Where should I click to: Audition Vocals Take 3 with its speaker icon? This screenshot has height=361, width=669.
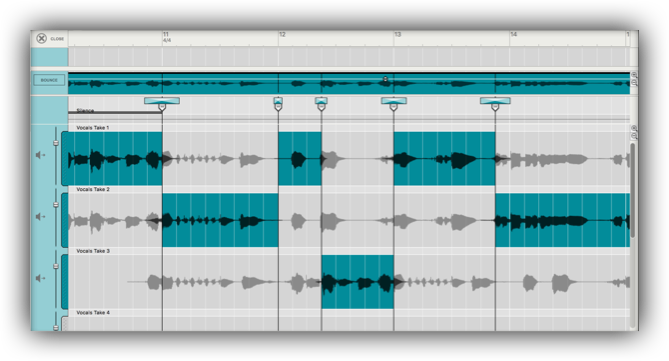coord(40,278)
